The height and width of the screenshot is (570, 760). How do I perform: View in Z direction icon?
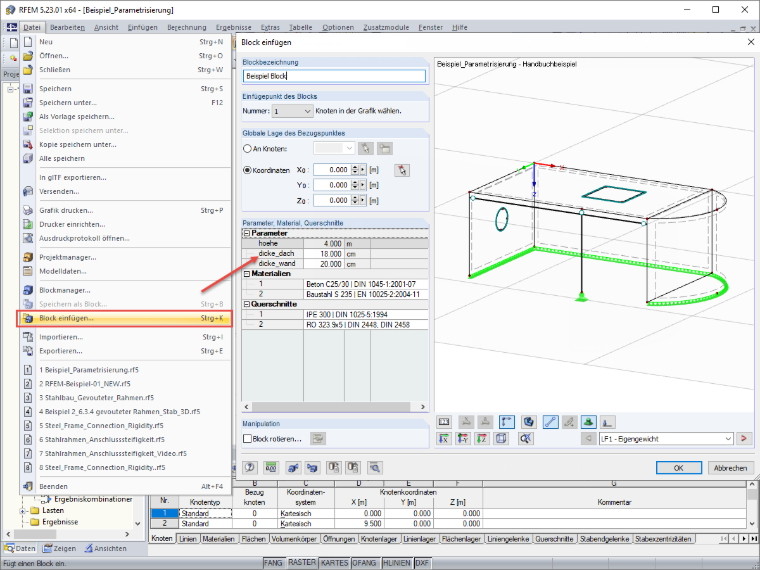pos(482,439)
